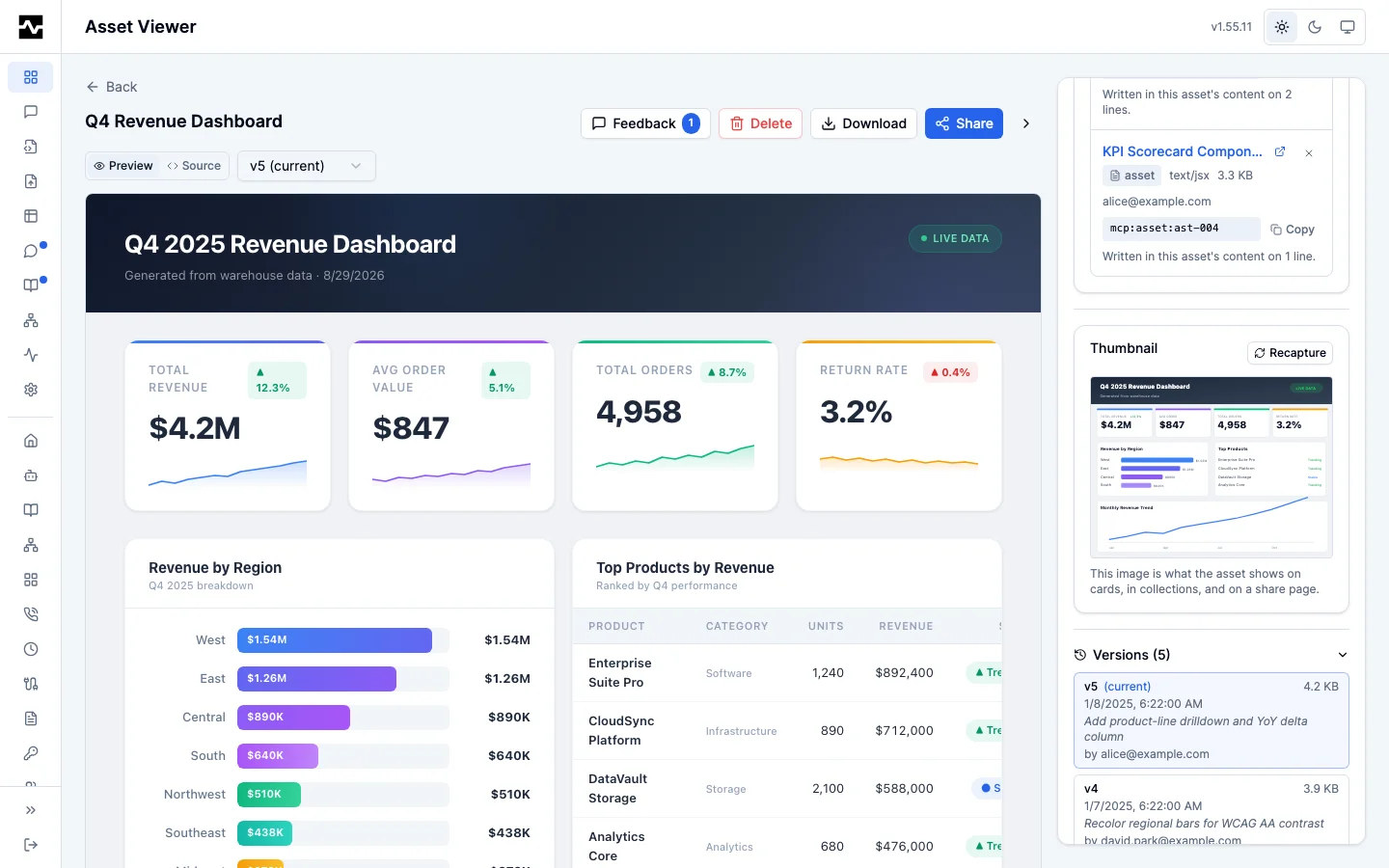This screenshot has width=1389, height=868.
Task: Open the robot bot sidebar icon
Action: tap(31, 475)
